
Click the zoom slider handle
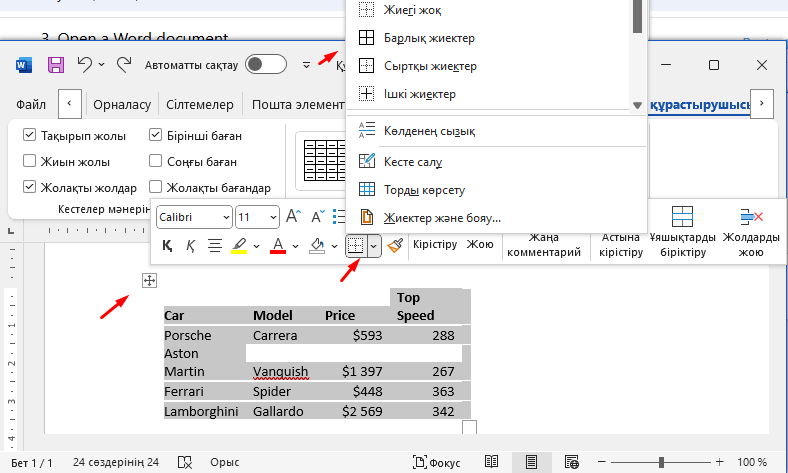point(661,462)
